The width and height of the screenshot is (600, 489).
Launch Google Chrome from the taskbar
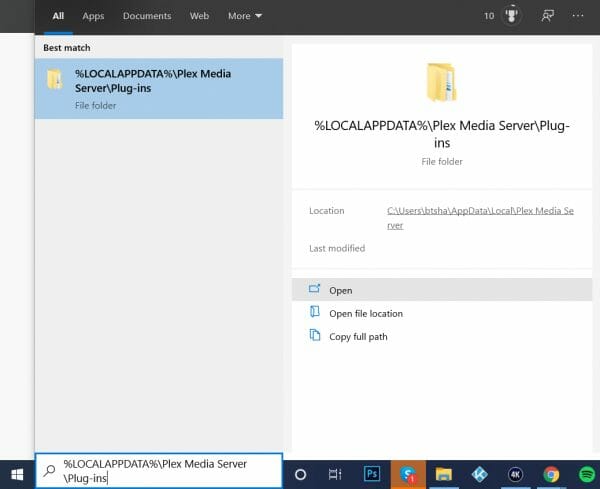pos(551,474)
